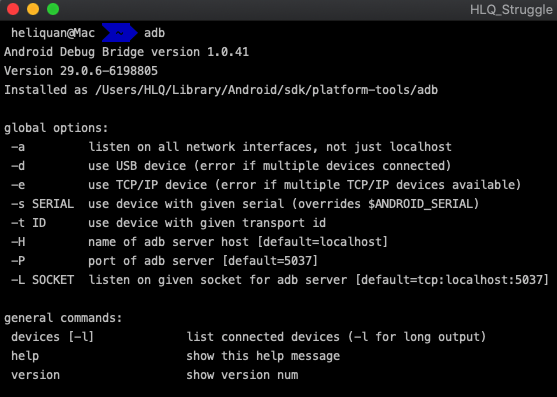Click the -d use USB device option
The width and height of the screenshot is (557, 397).
pyautogui.click(x=231, y=166)
